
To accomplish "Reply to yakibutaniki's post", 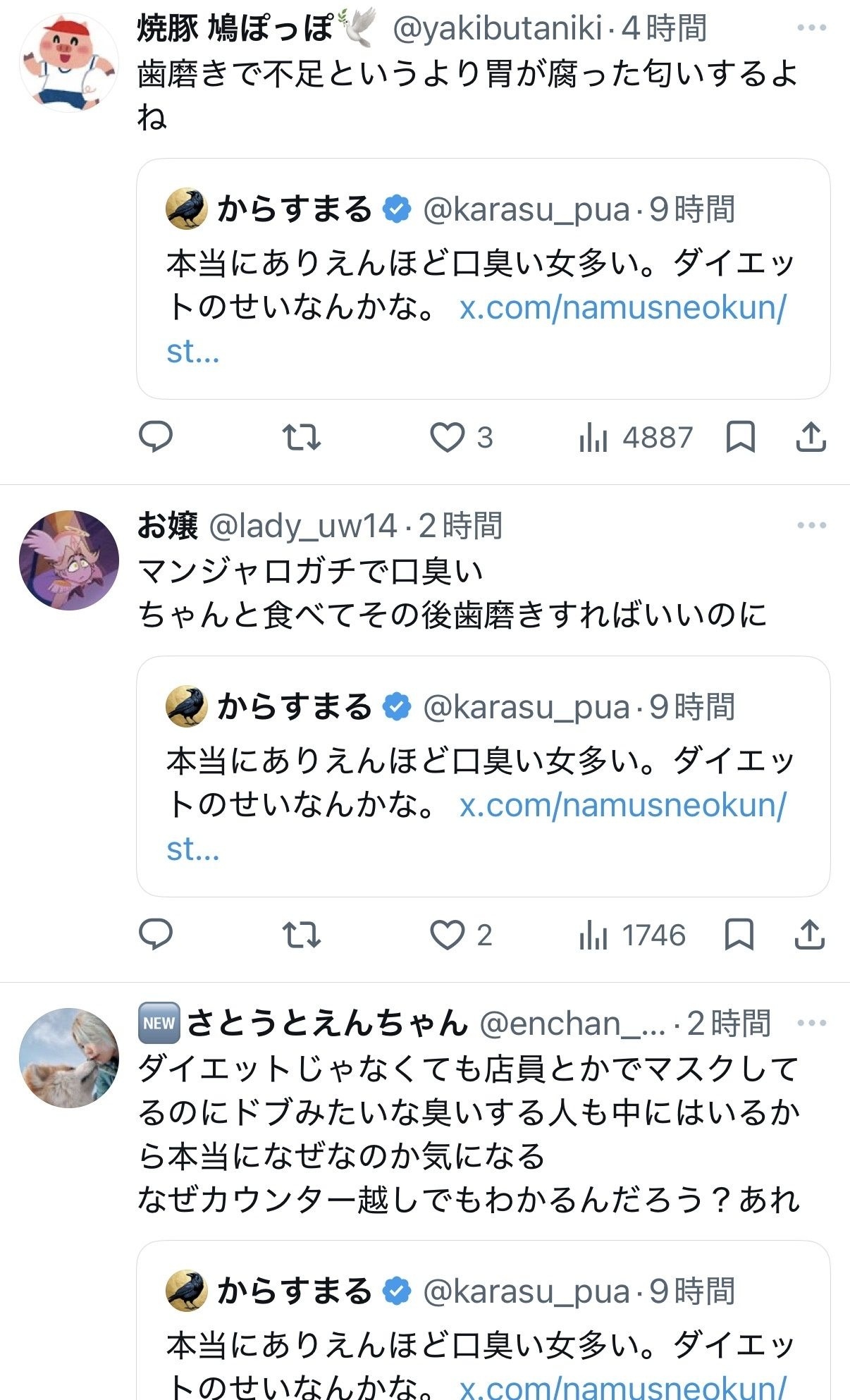I will [156, 436].
